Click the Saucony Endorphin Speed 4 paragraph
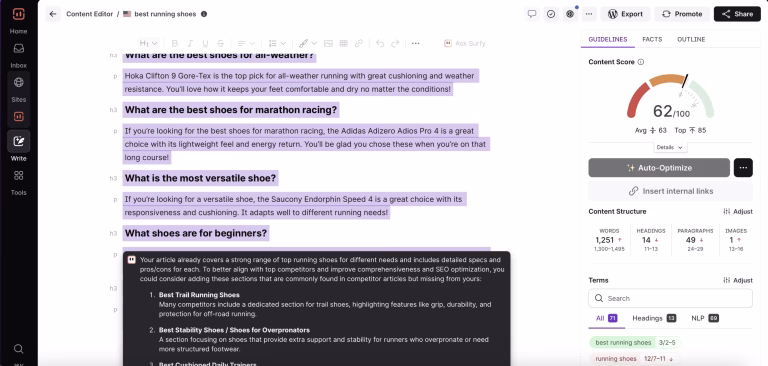 coord(294,206)
